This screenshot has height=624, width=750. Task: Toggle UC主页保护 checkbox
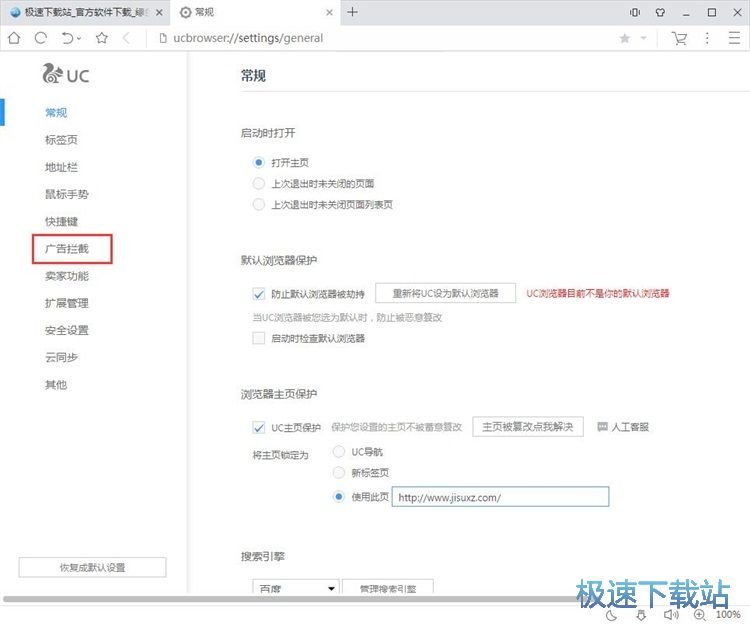pos(258,427)
